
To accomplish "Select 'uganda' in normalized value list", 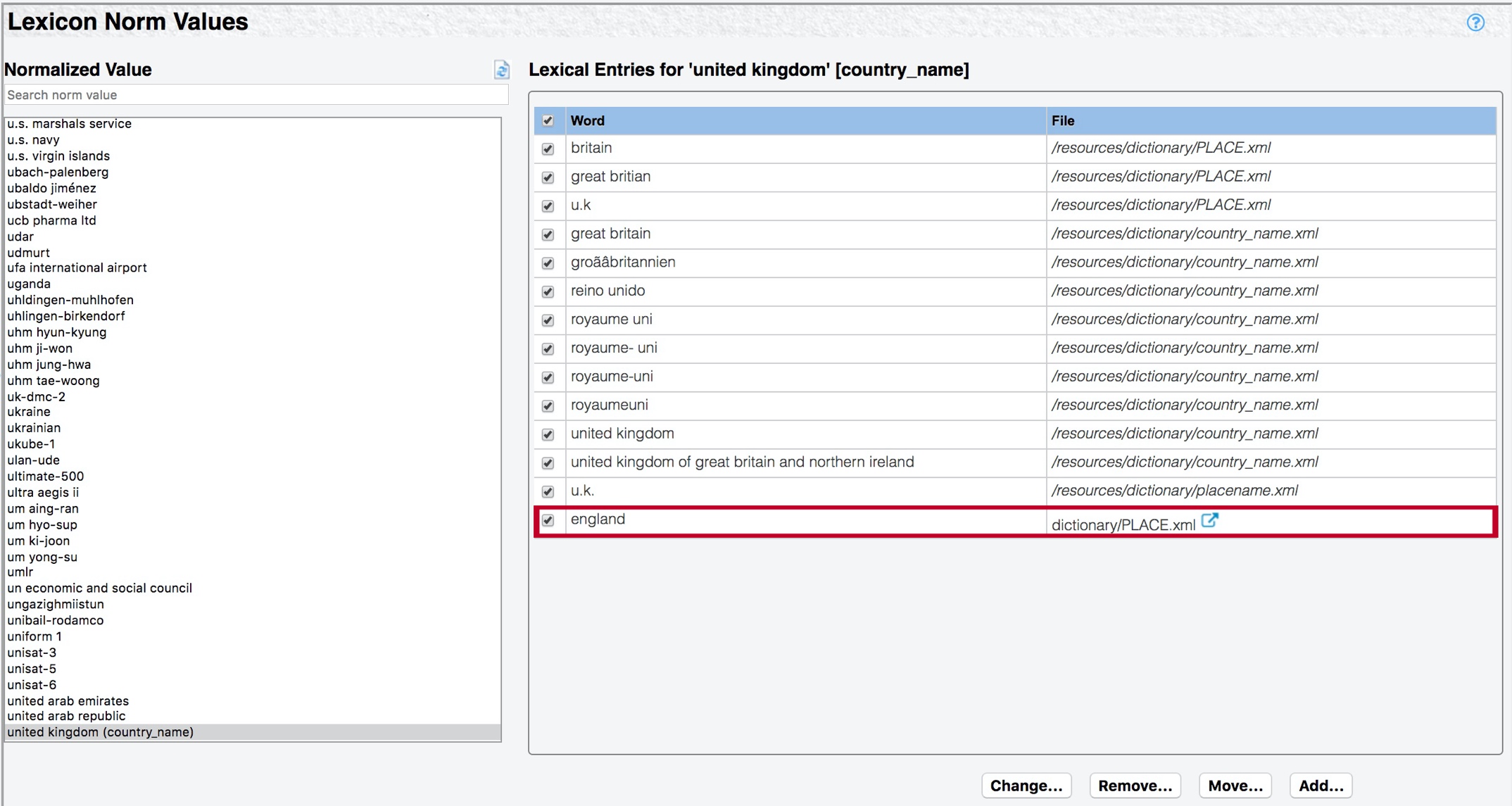I will [29, 284].
